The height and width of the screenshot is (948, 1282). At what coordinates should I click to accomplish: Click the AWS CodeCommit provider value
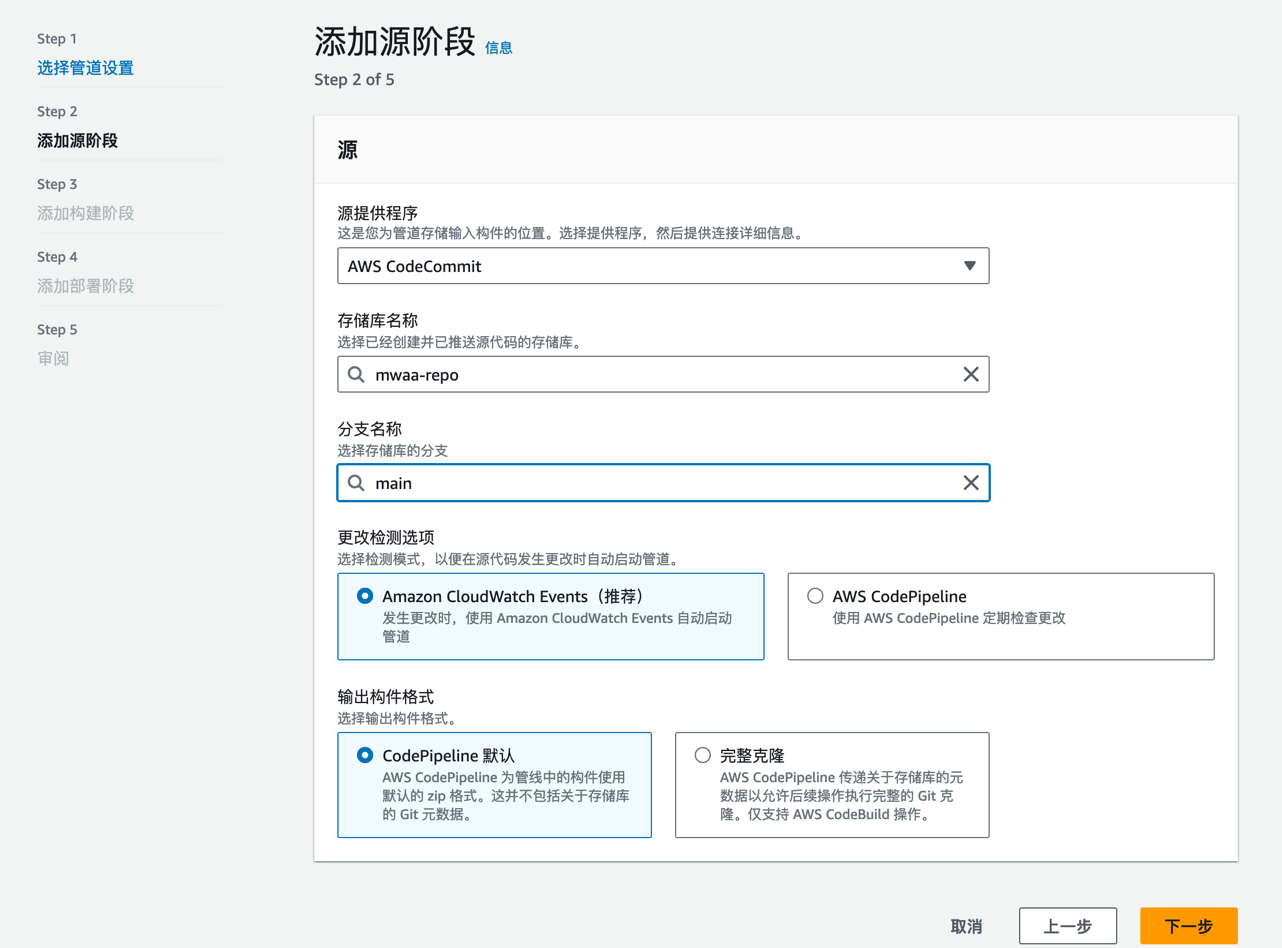(x=414, y=266)
